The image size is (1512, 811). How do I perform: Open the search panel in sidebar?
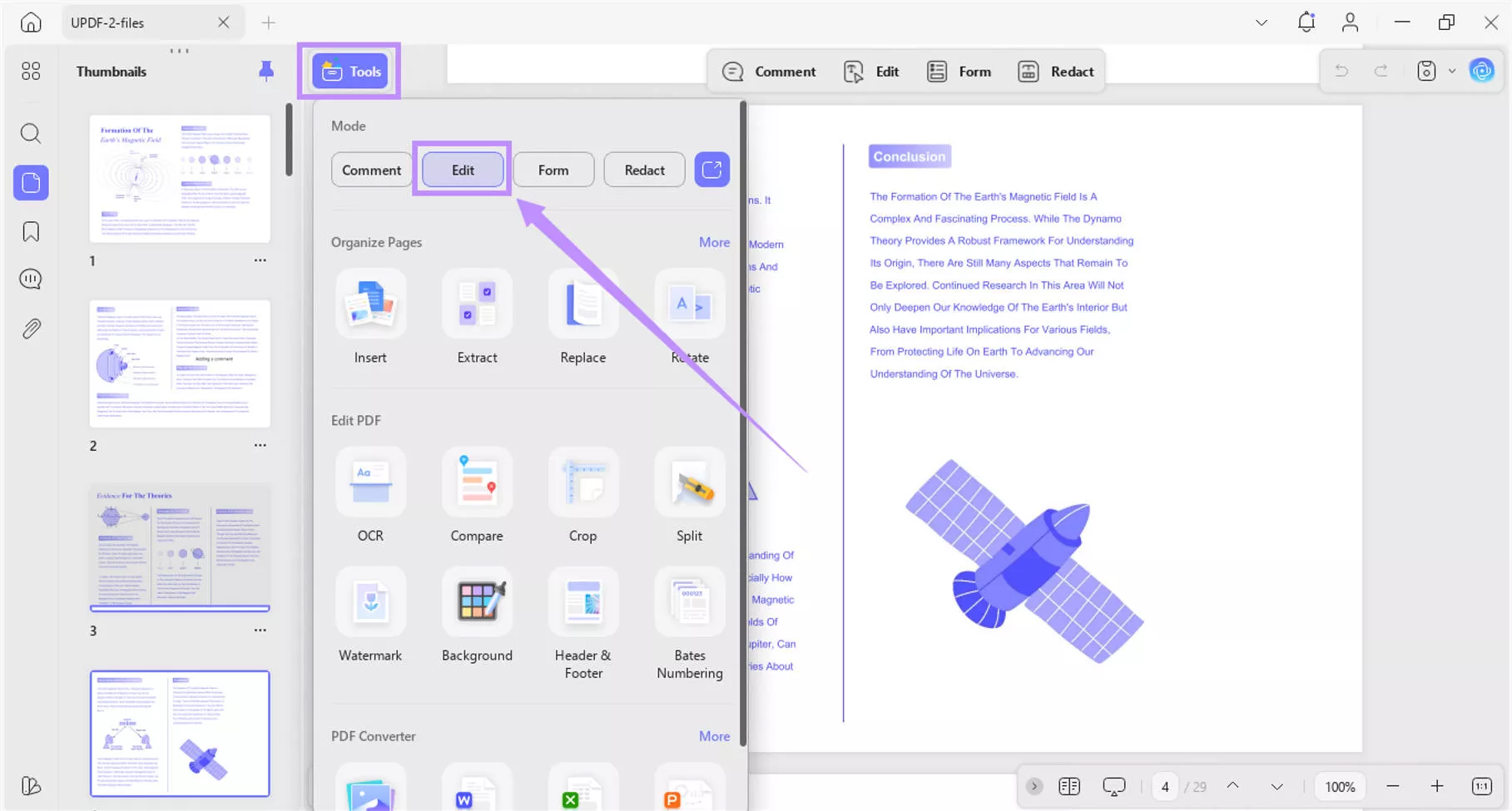point(31,133)
